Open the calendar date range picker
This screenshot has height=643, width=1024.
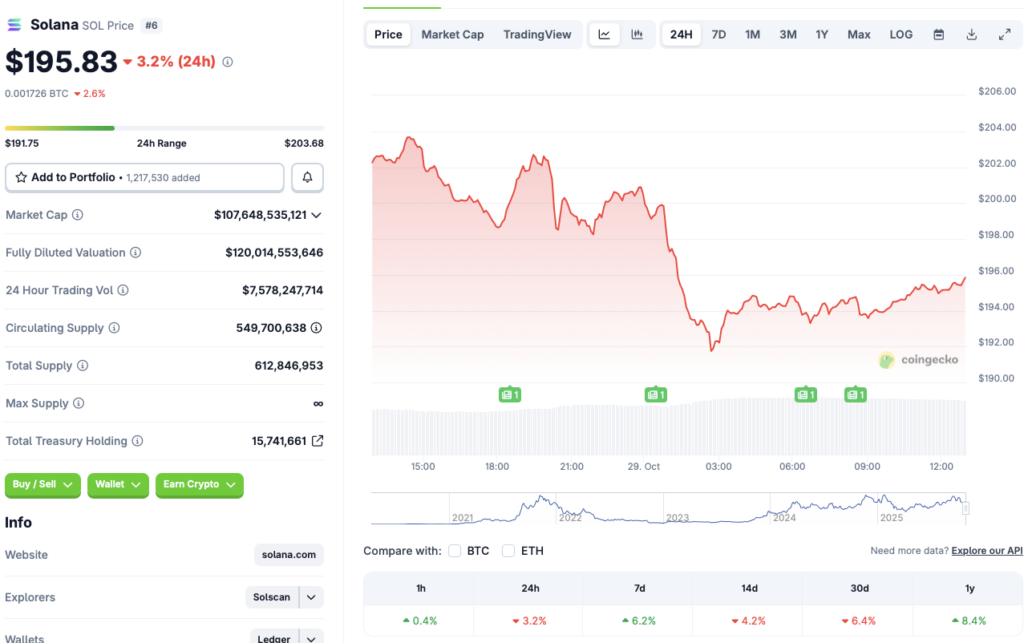[938, 33]
